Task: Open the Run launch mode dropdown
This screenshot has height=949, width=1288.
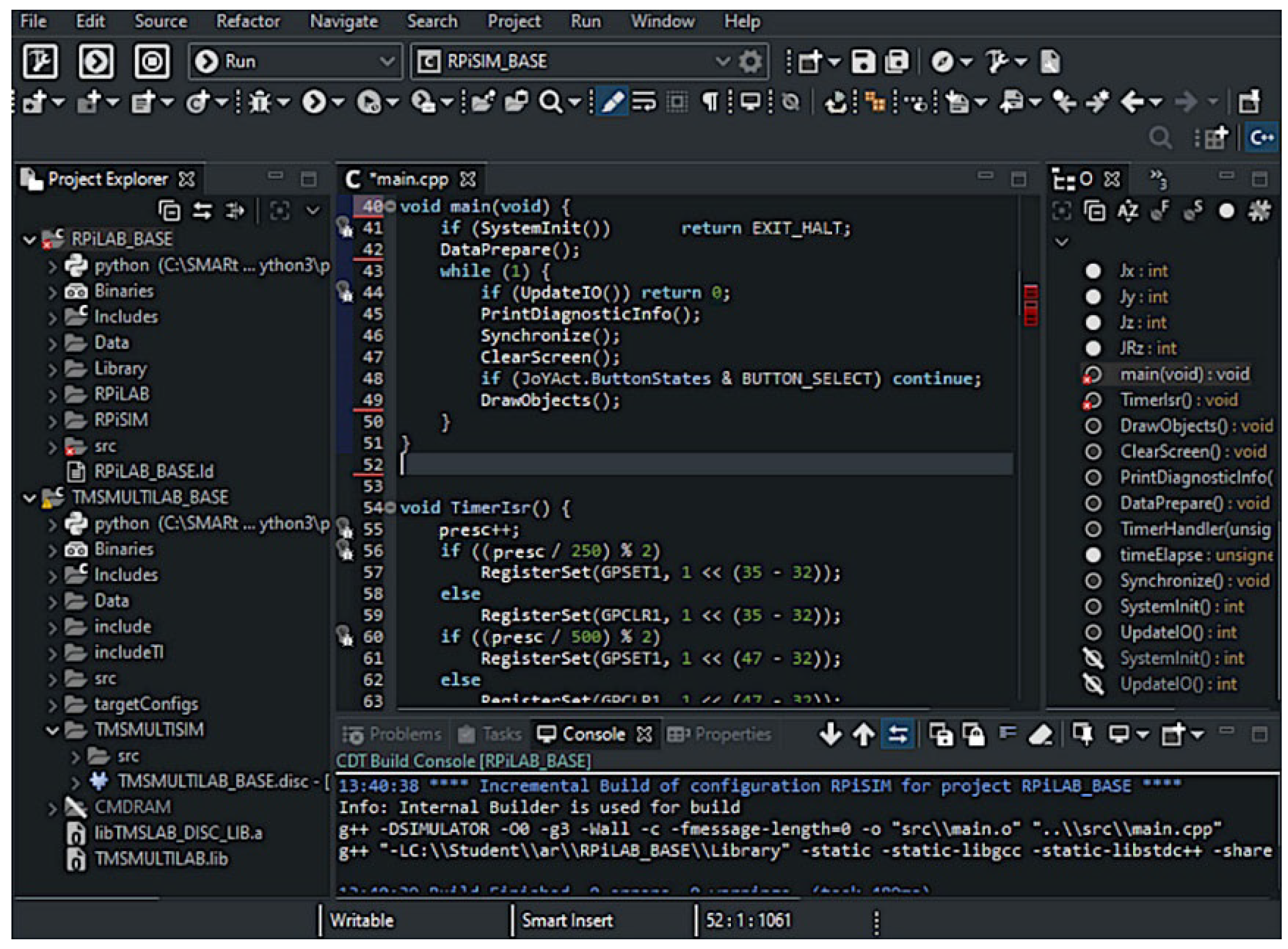Action: click(387, 61)
